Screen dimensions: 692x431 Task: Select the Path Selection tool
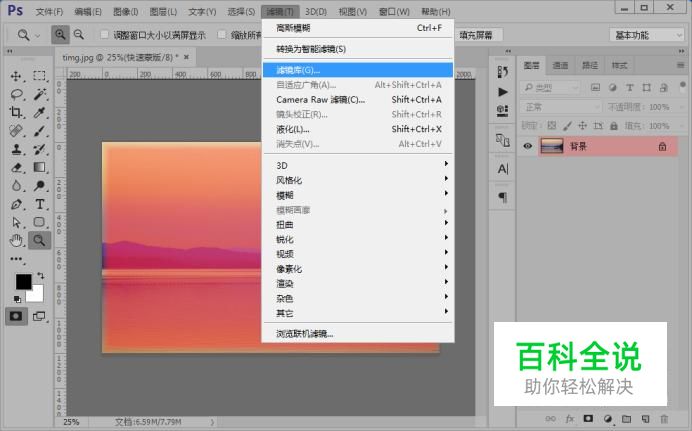(16, 222)
